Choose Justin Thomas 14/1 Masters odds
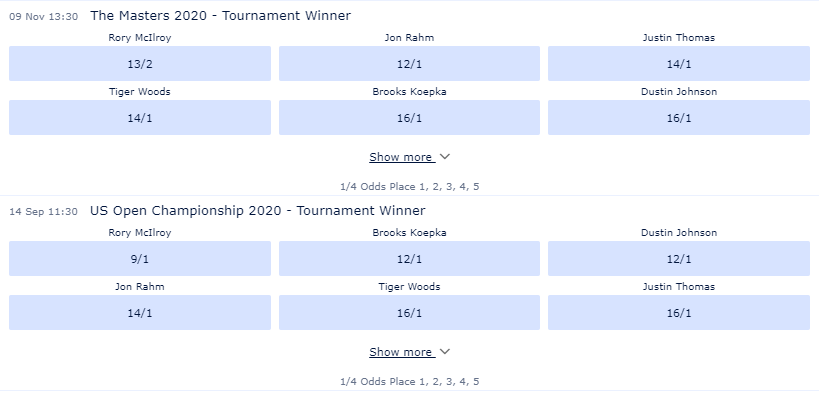 [x=678, y=64]
